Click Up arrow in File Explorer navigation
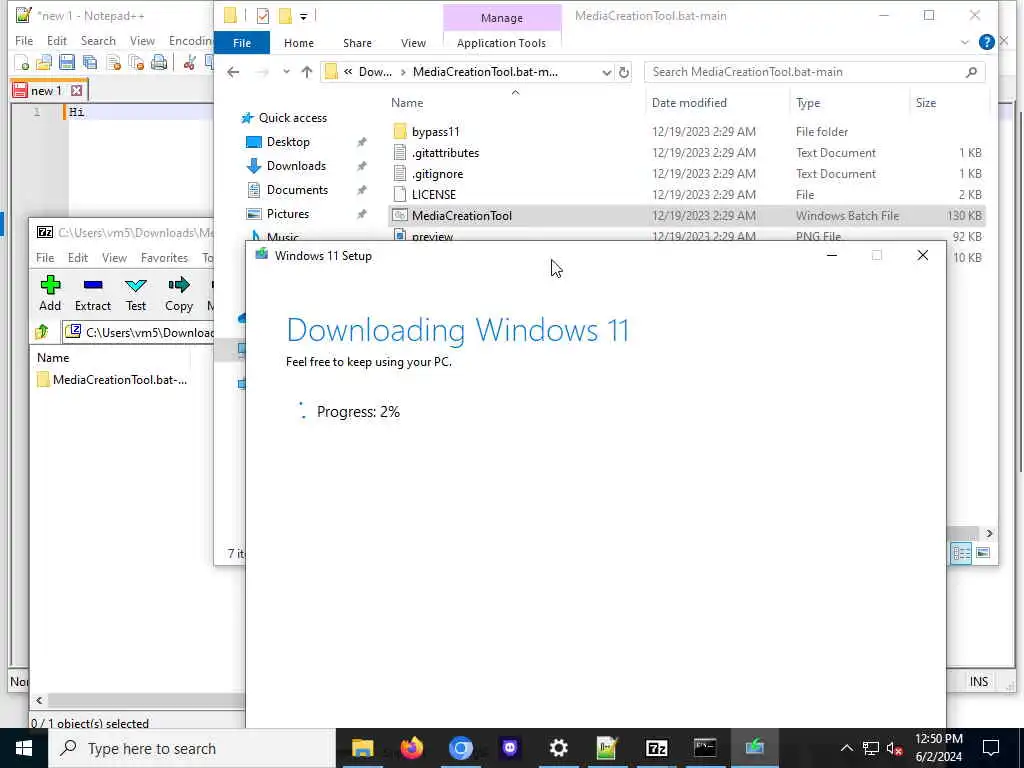Screen dimensions: 1024x768 point(307,72)
